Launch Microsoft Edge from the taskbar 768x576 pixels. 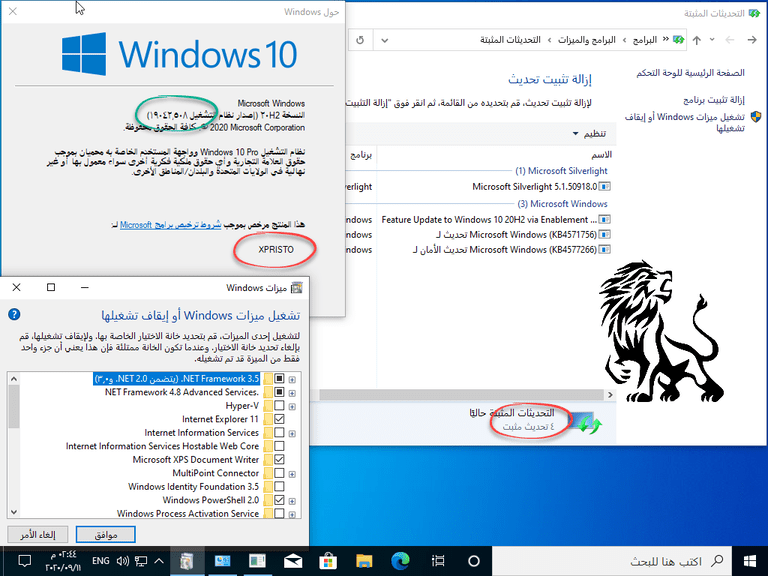(400, 561)
